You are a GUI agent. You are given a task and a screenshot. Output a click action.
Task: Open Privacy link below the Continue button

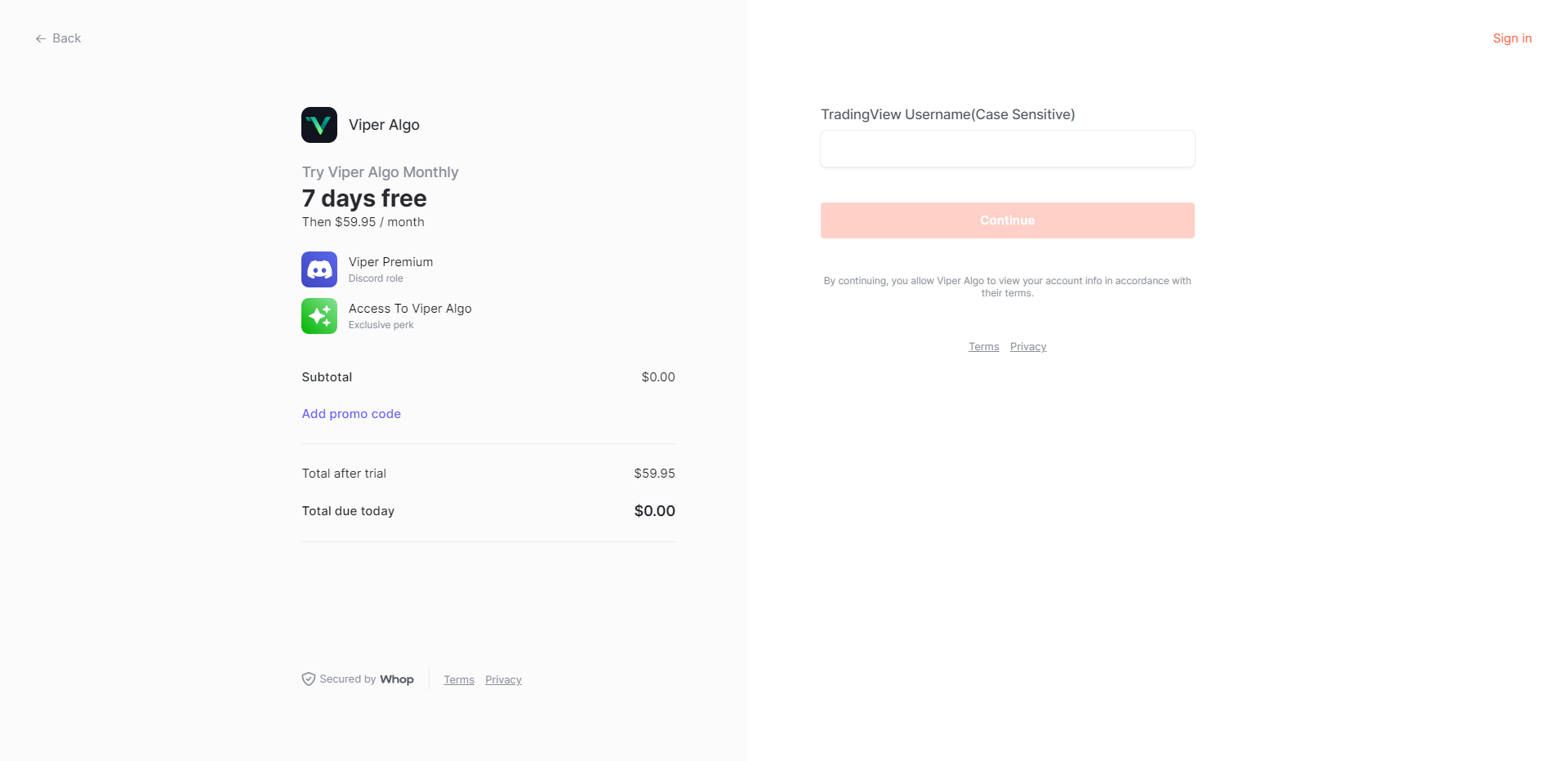[1027, 347]
